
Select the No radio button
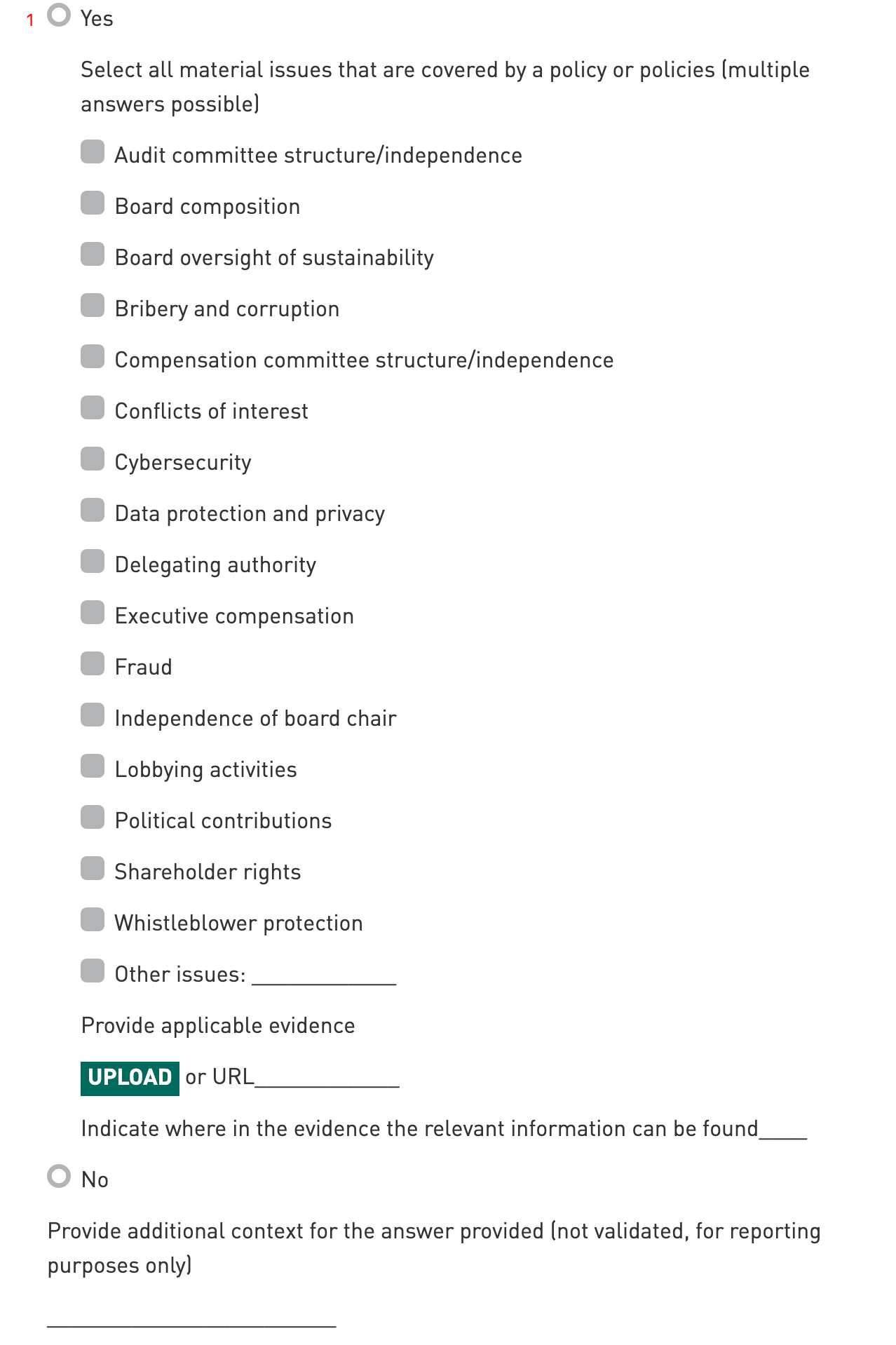[x=59, y=1176]
